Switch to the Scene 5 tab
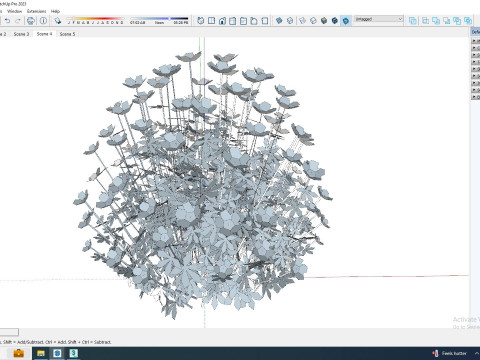The image size is (480, 360). pos(67,34)
